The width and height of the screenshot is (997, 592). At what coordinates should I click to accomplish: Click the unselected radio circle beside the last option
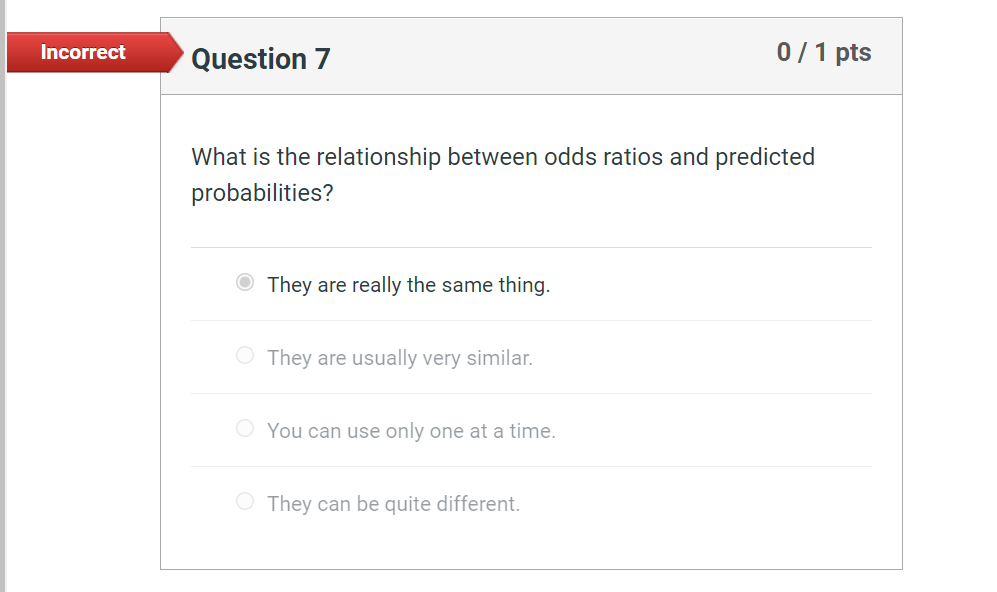pyautogui.click(x=245, y=501)
